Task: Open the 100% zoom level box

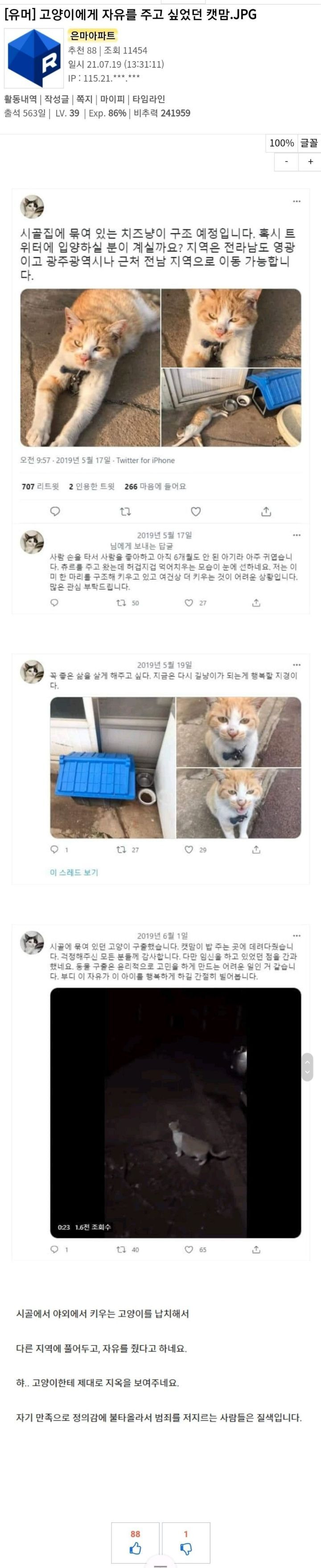Action: click(x=281, y=143)
